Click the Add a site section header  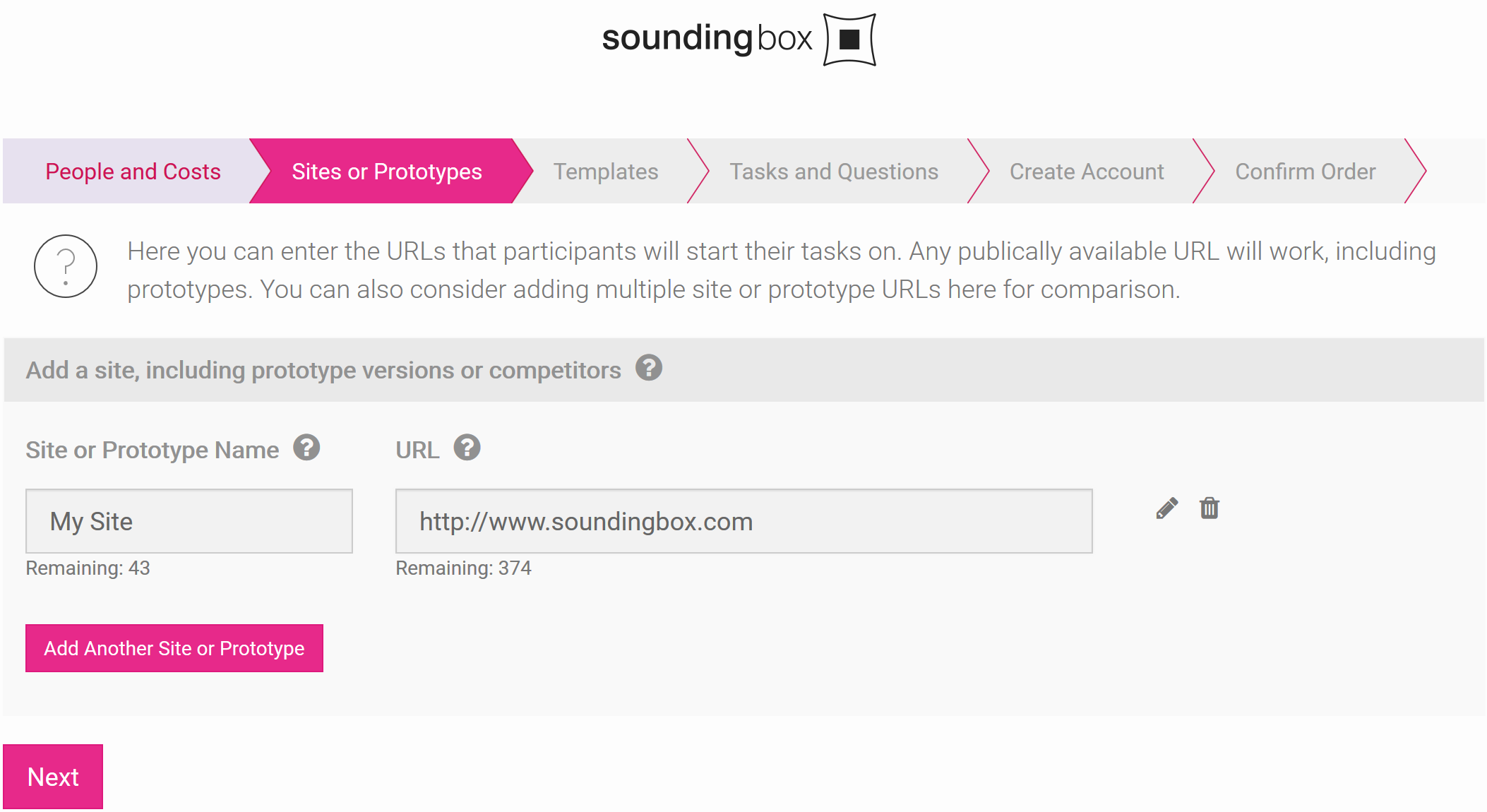[x=744, y=370]
